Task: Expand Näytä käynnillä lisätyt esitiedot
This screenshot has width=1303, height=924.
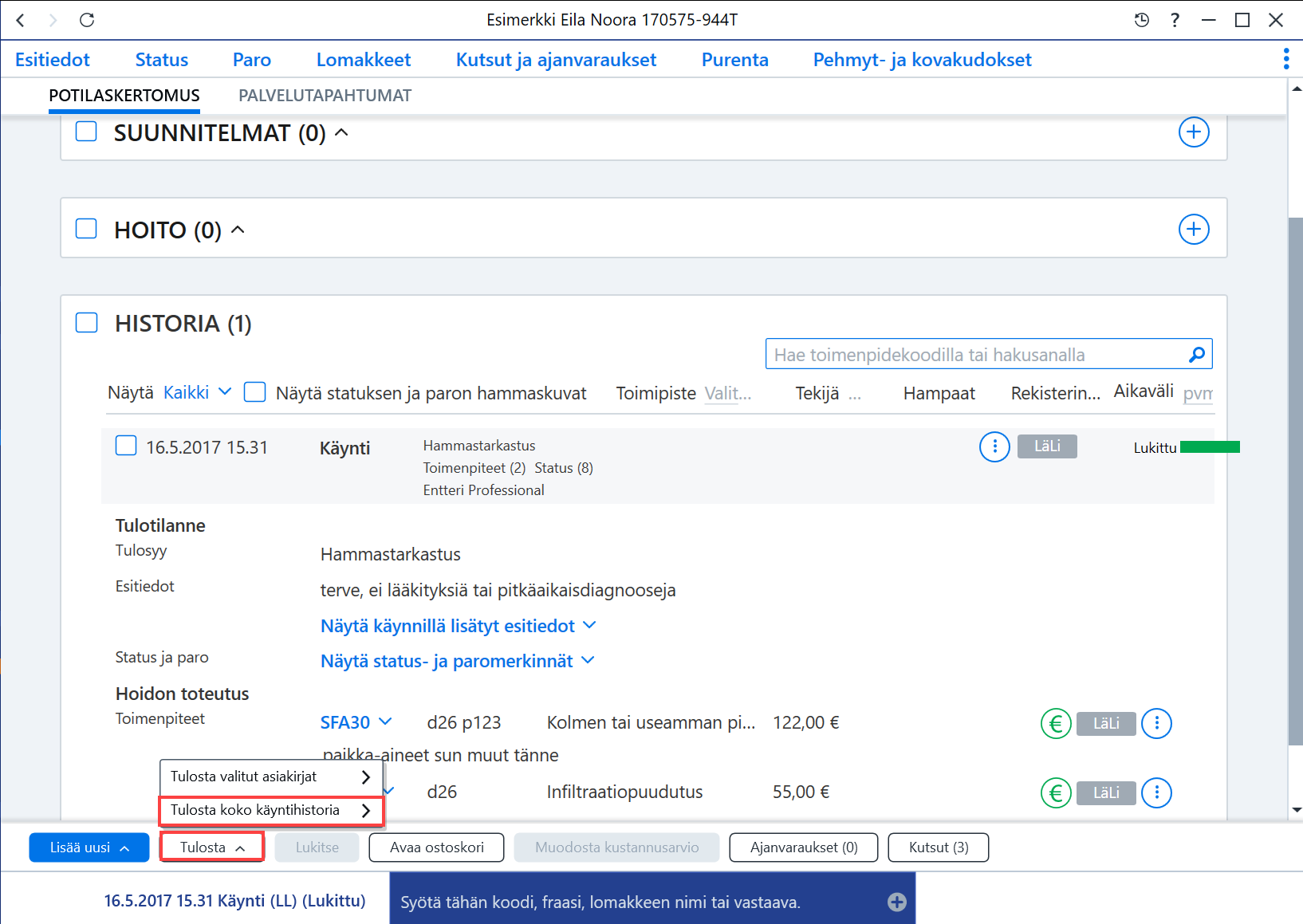Action: (x=458, y=626)
